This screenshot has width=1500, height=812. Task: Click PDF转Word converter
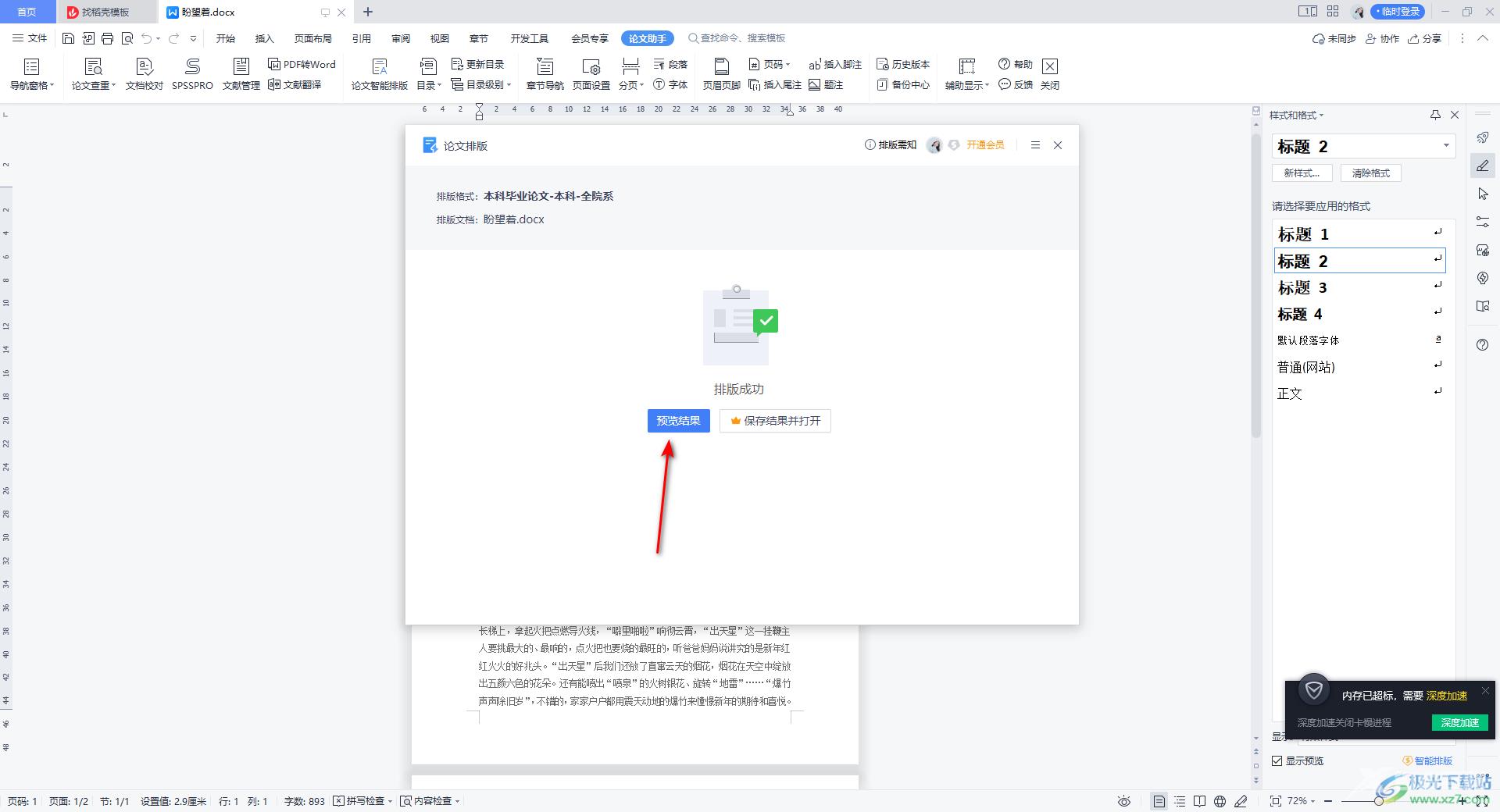pyautogui.click(x=302, y=64)
